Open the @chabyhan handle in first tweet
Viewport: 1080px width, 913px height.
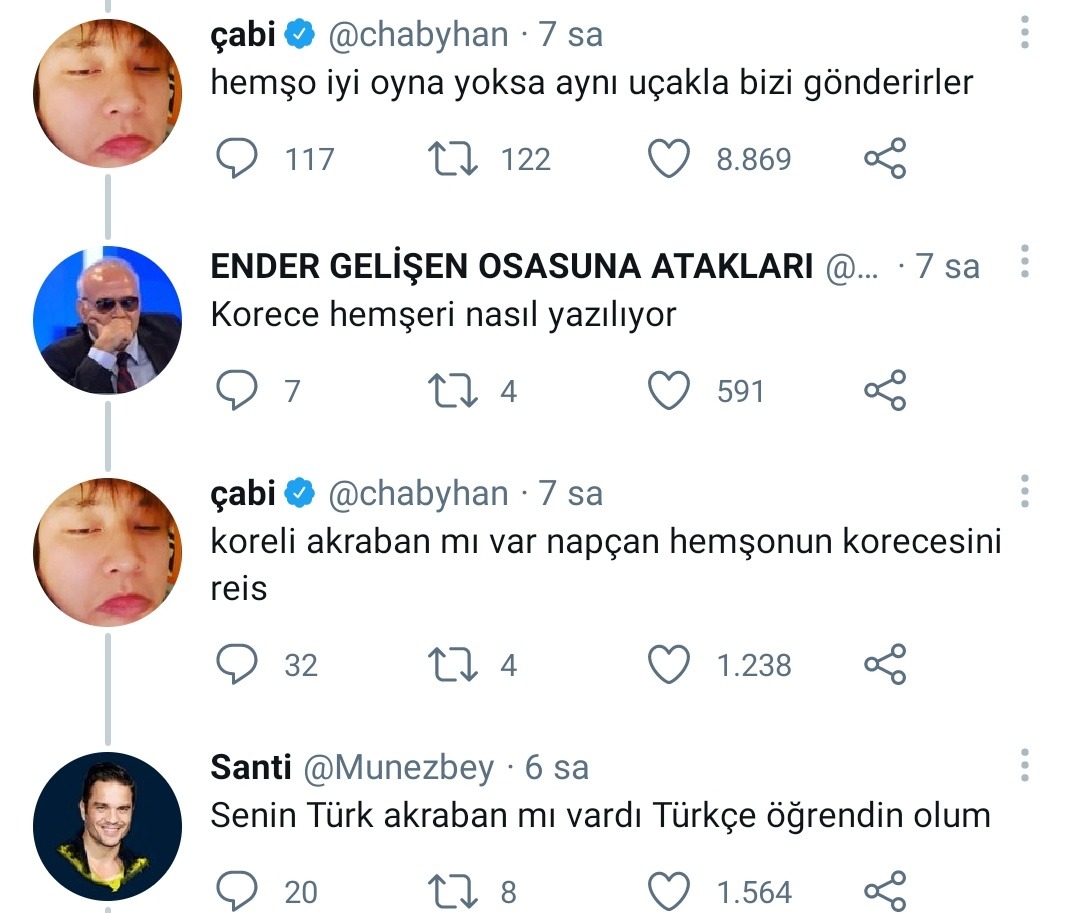pyautogui.click(x=418, y=35)
